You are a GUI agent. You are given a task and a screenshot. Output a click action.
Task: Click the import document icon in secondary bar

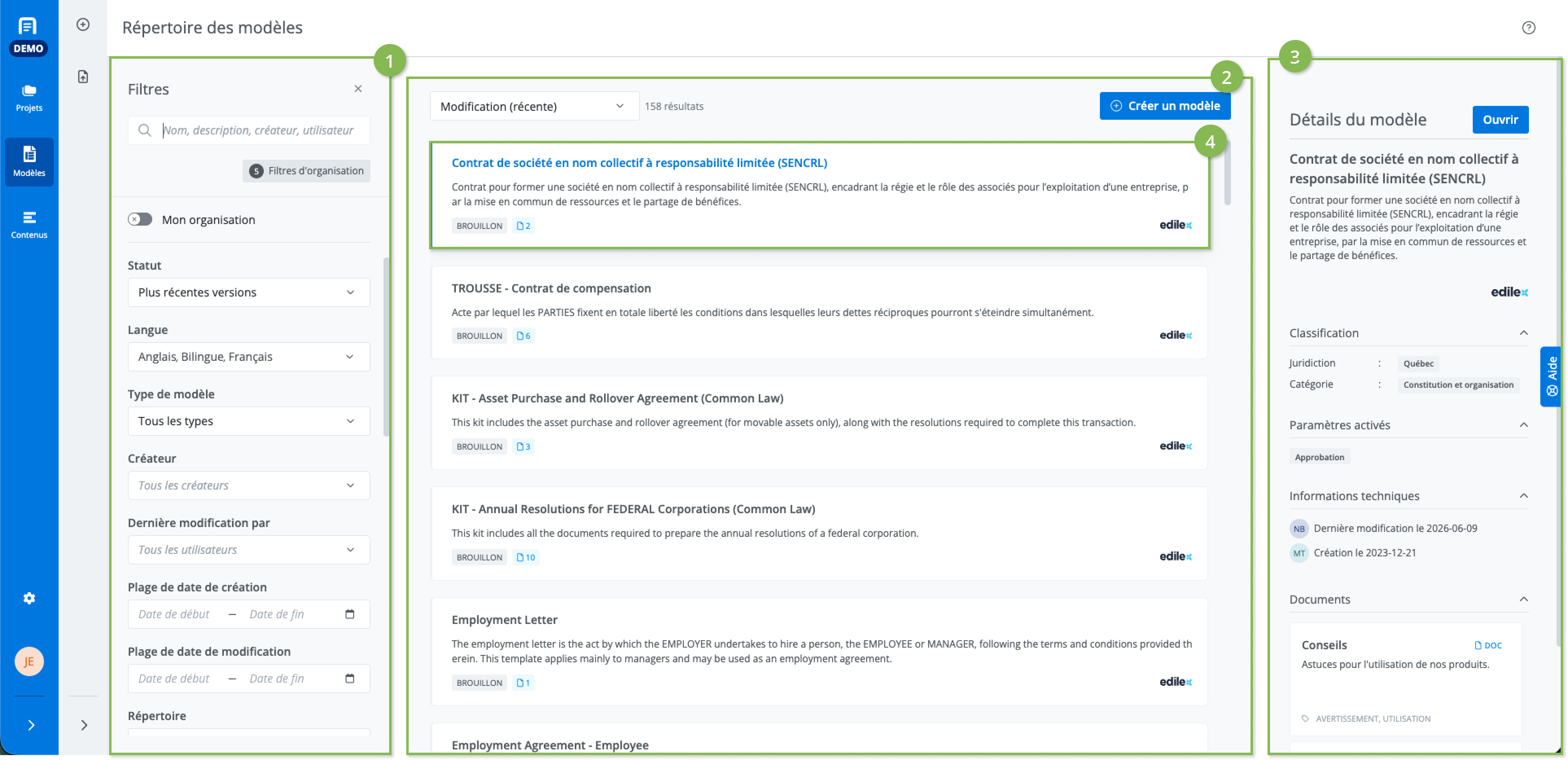click(83, 77)
